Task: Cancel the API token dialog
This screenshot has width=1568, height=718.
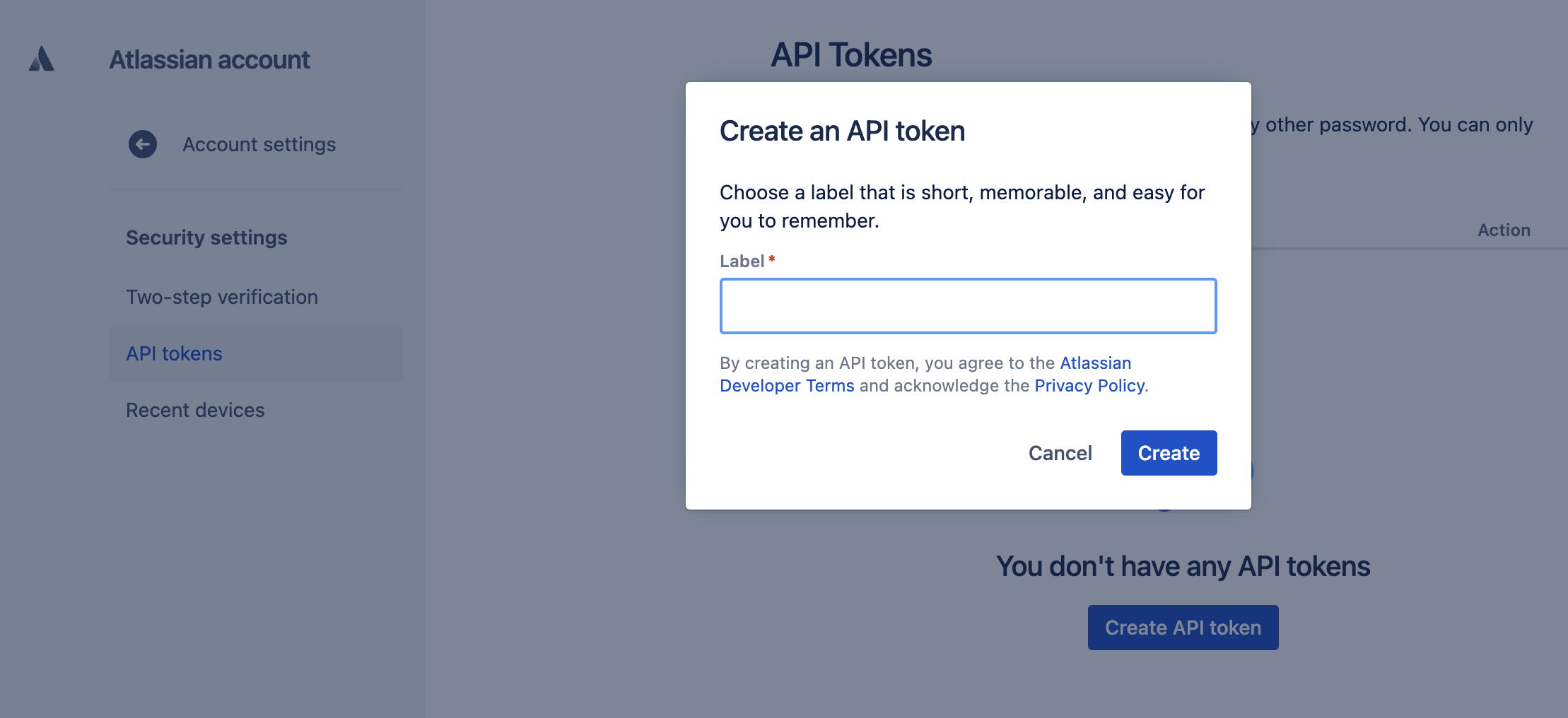Action: (1060, 453)
